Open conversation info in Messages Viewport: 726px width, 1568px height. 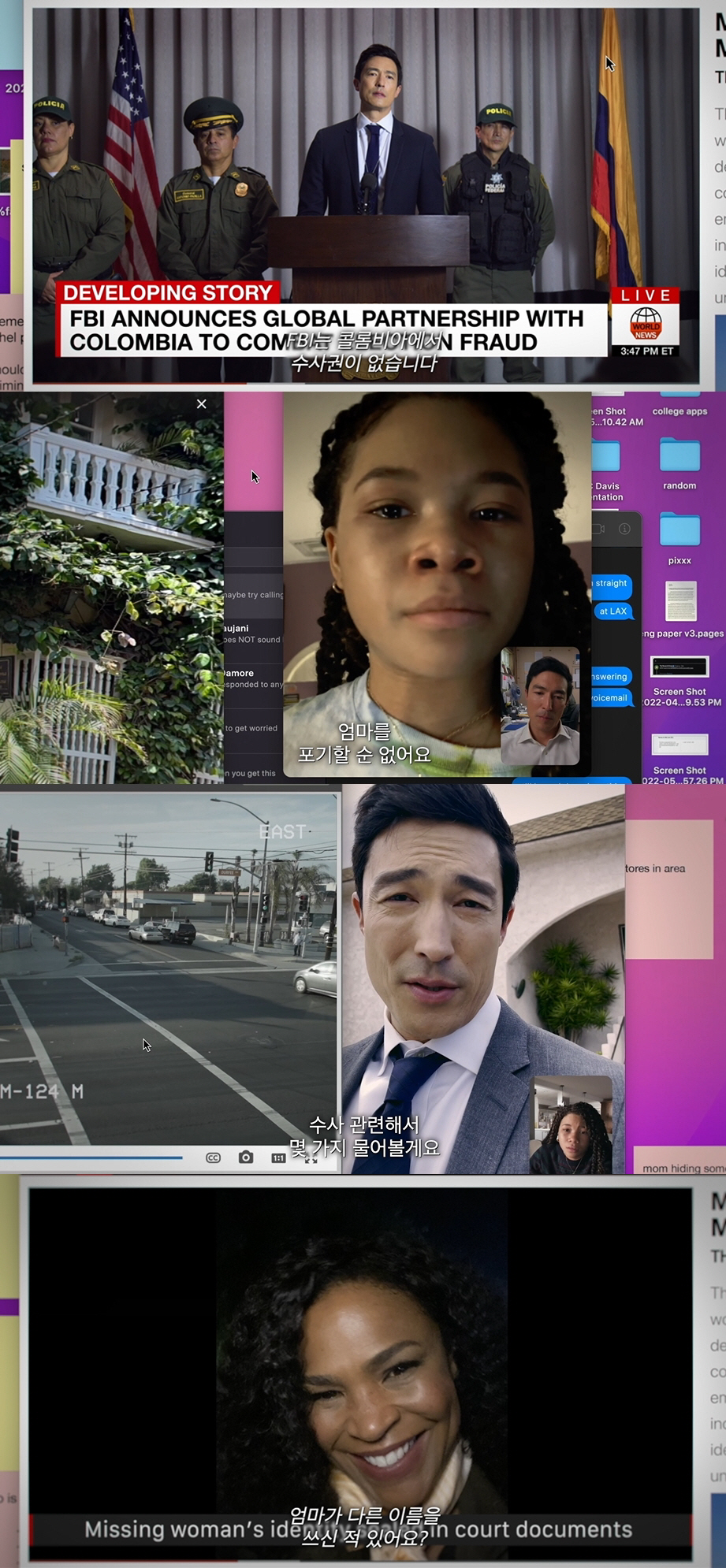[624, 529]
